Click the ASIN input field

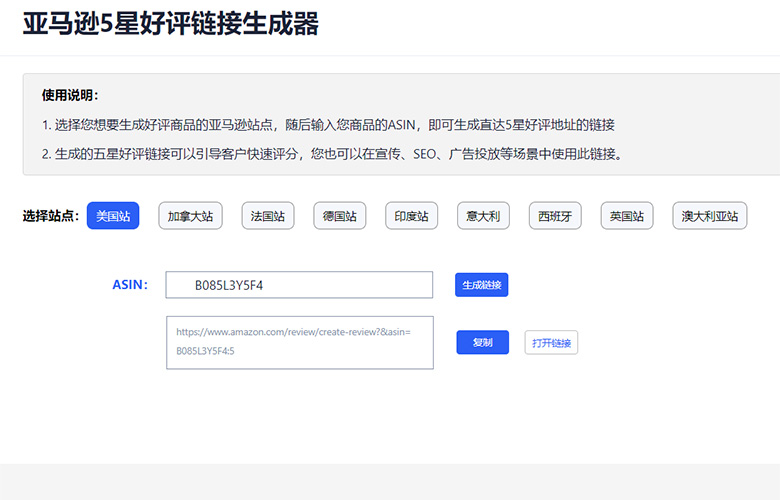[299, 285]
